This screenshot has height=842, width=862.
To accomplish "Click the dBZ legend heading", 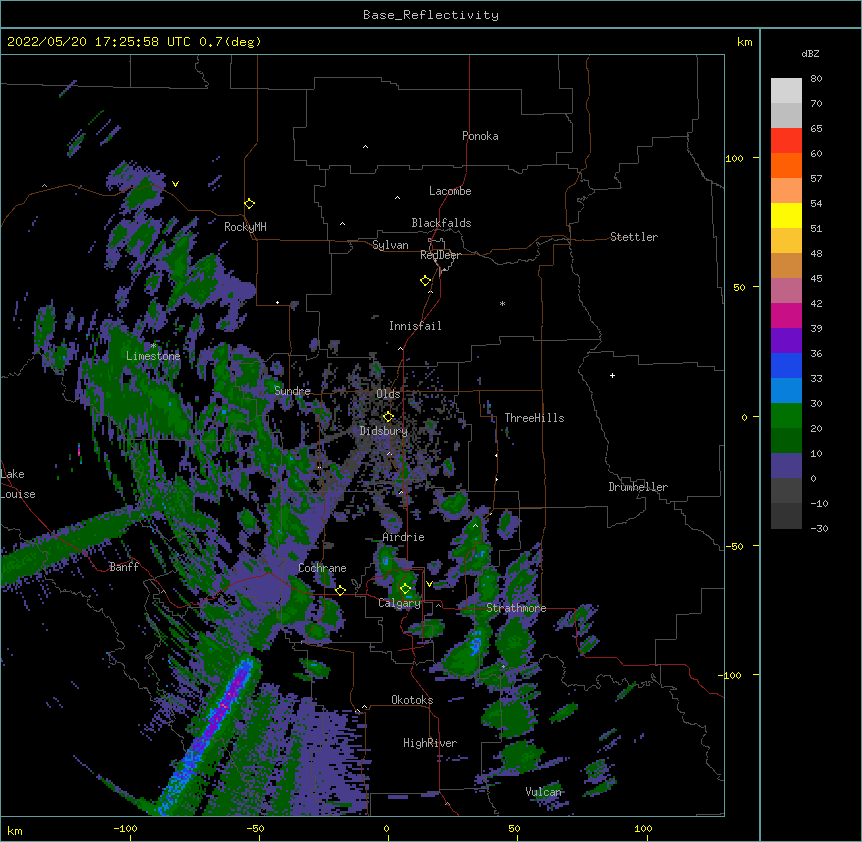I will click(810, 53).
